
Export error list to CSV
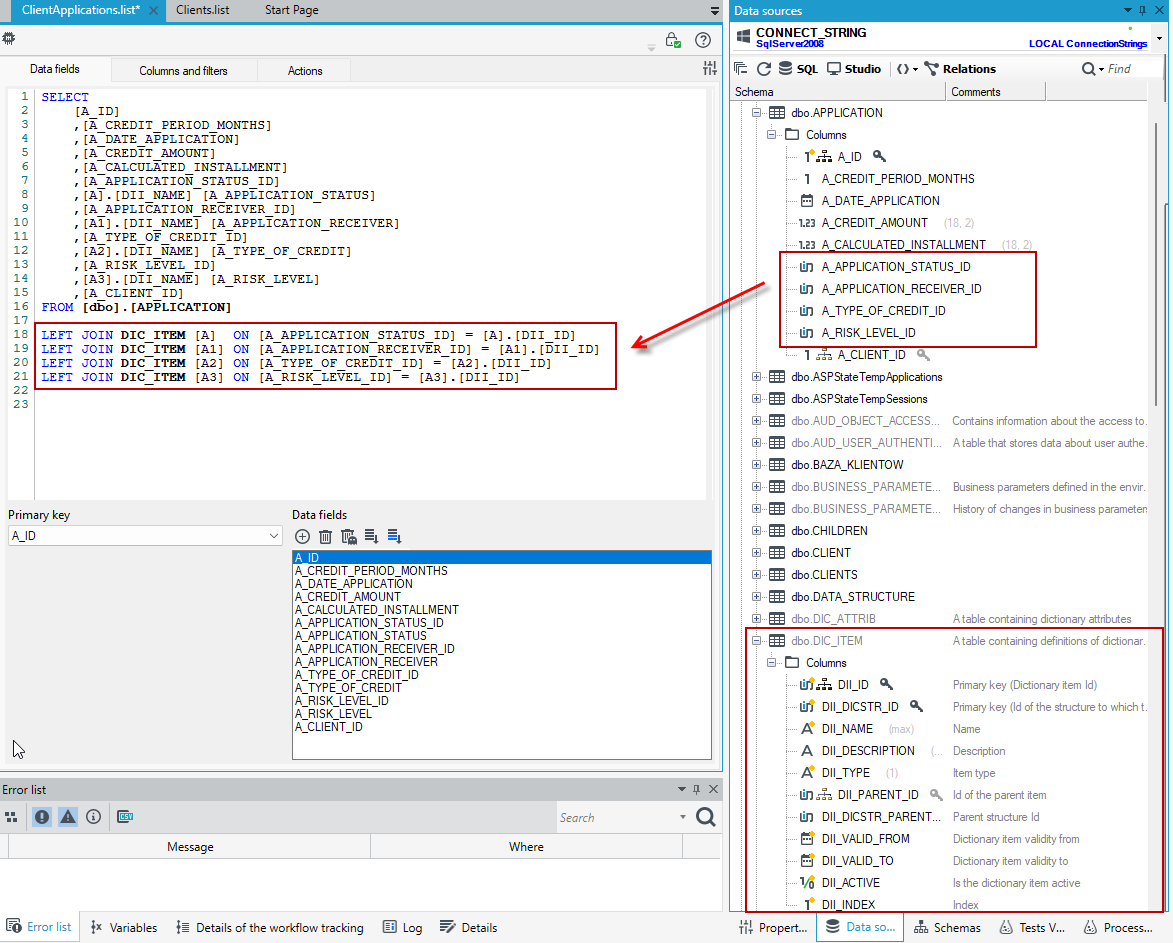pos(125,817)
